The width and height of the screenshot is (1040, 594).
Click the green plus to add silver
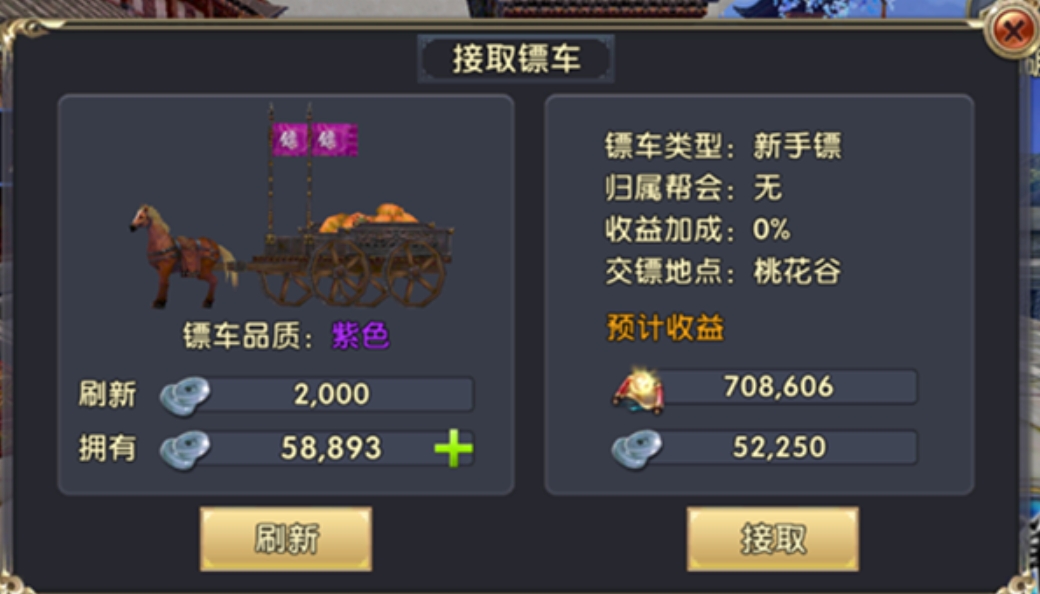click(454, 449)
